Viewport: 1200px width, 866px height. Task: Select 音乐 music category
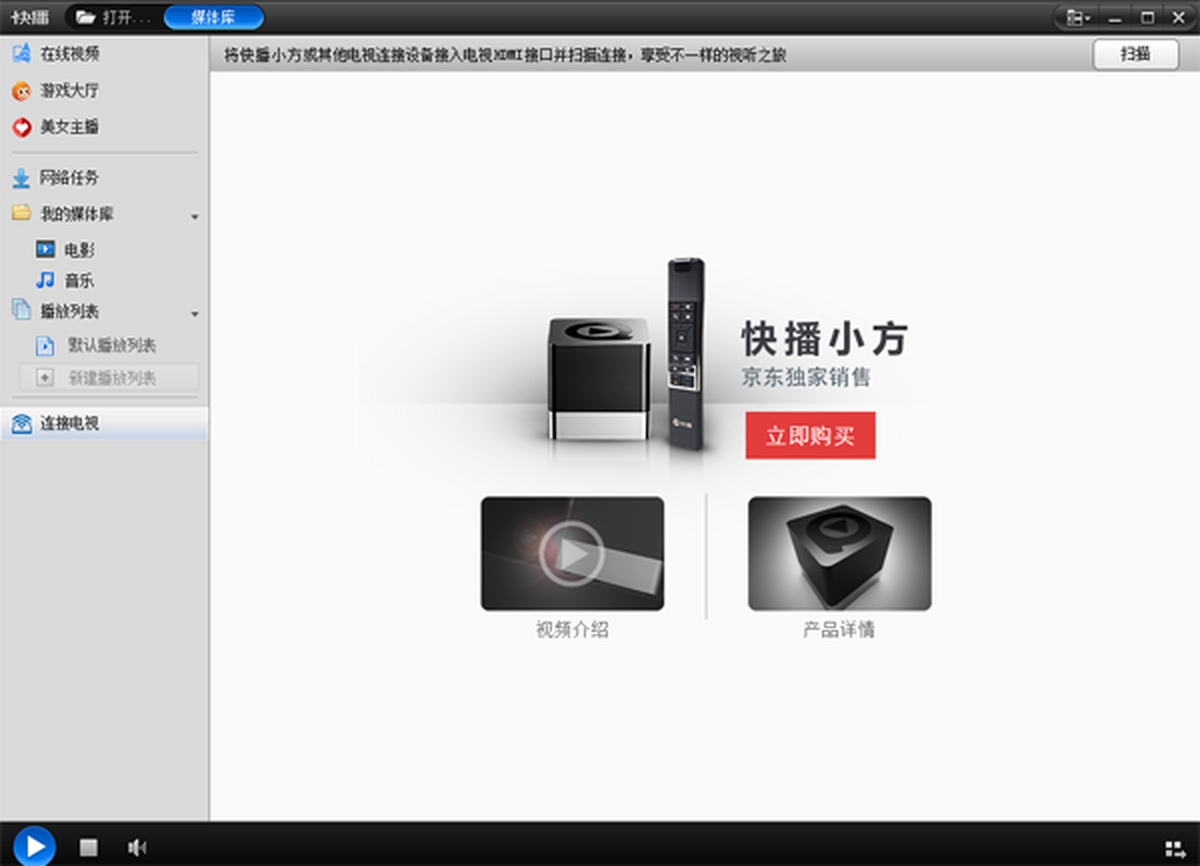tap(78, 281)
